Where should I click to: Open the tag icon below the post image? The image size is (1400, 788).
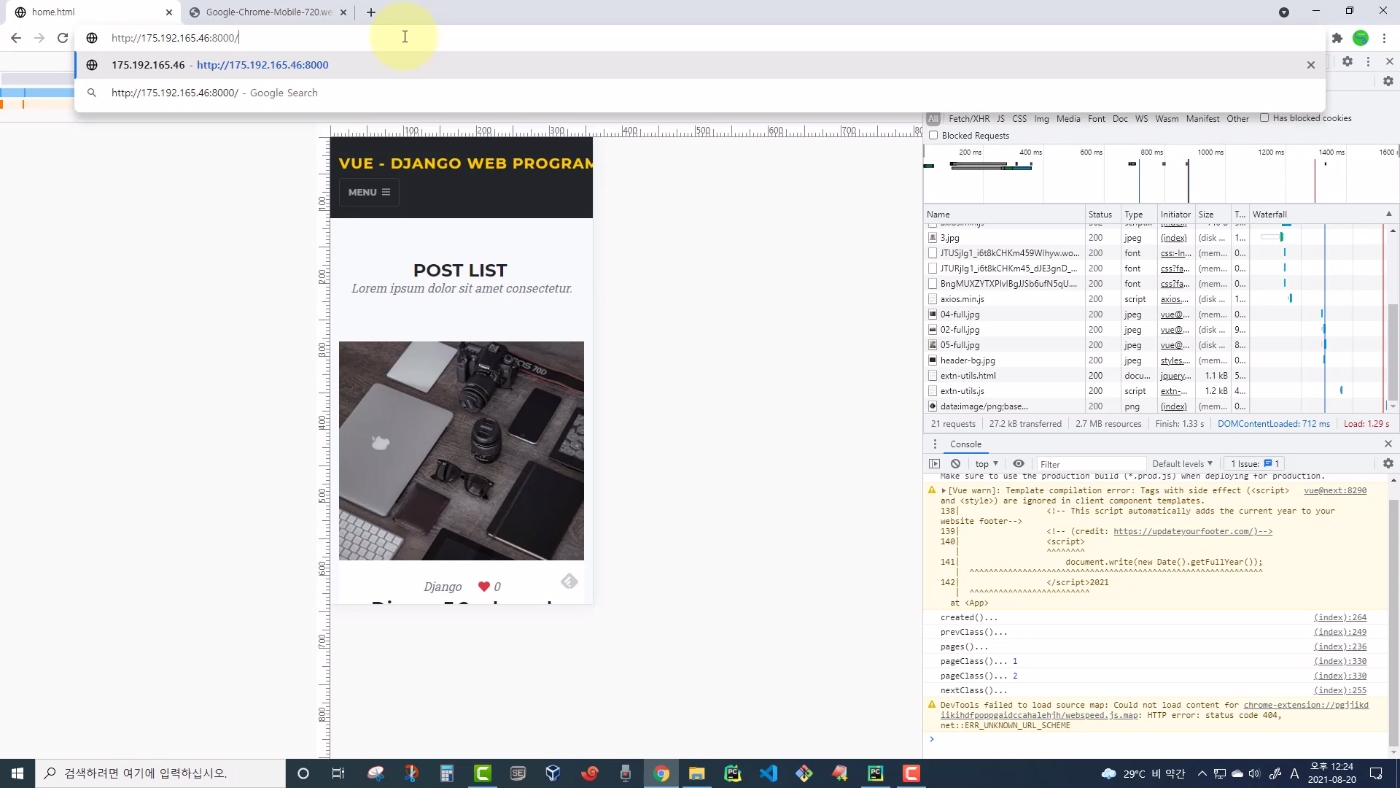[x=569, y=582]
